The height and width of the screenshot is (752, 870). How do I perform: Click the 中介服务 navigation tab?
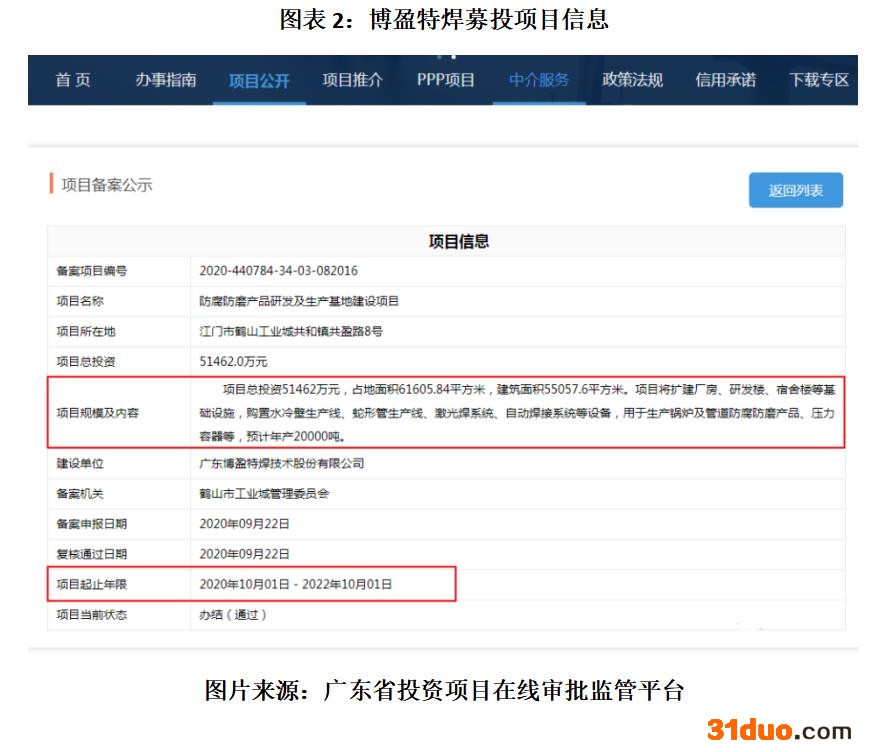pyautogui.click(x=539, y=80)
